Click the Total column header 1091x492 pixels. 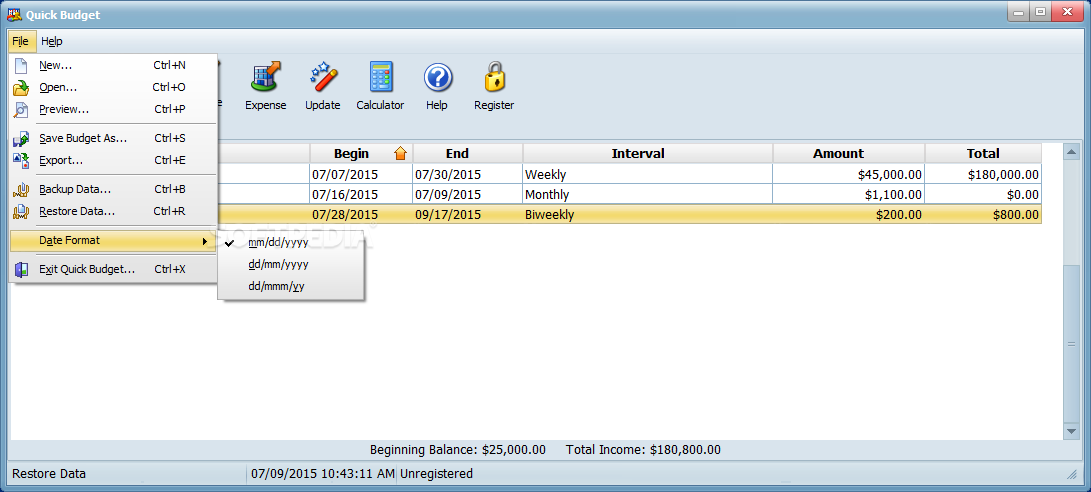(983, 154)
